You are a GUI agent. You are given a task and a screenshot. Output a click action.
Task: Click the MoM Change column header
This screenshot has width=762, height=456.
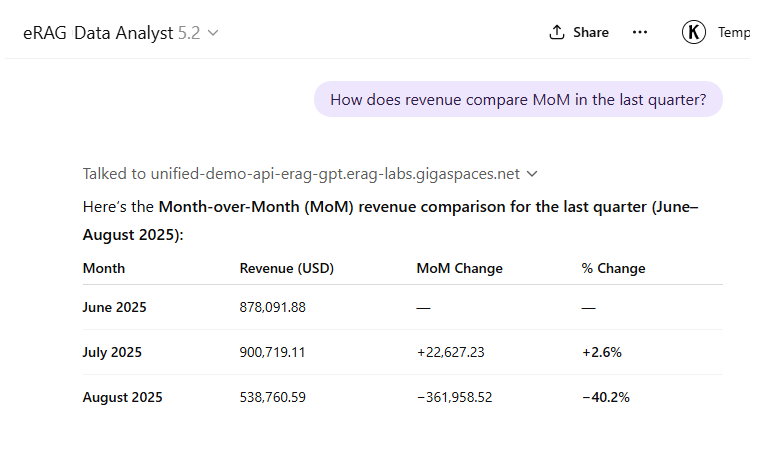point(459,268)
